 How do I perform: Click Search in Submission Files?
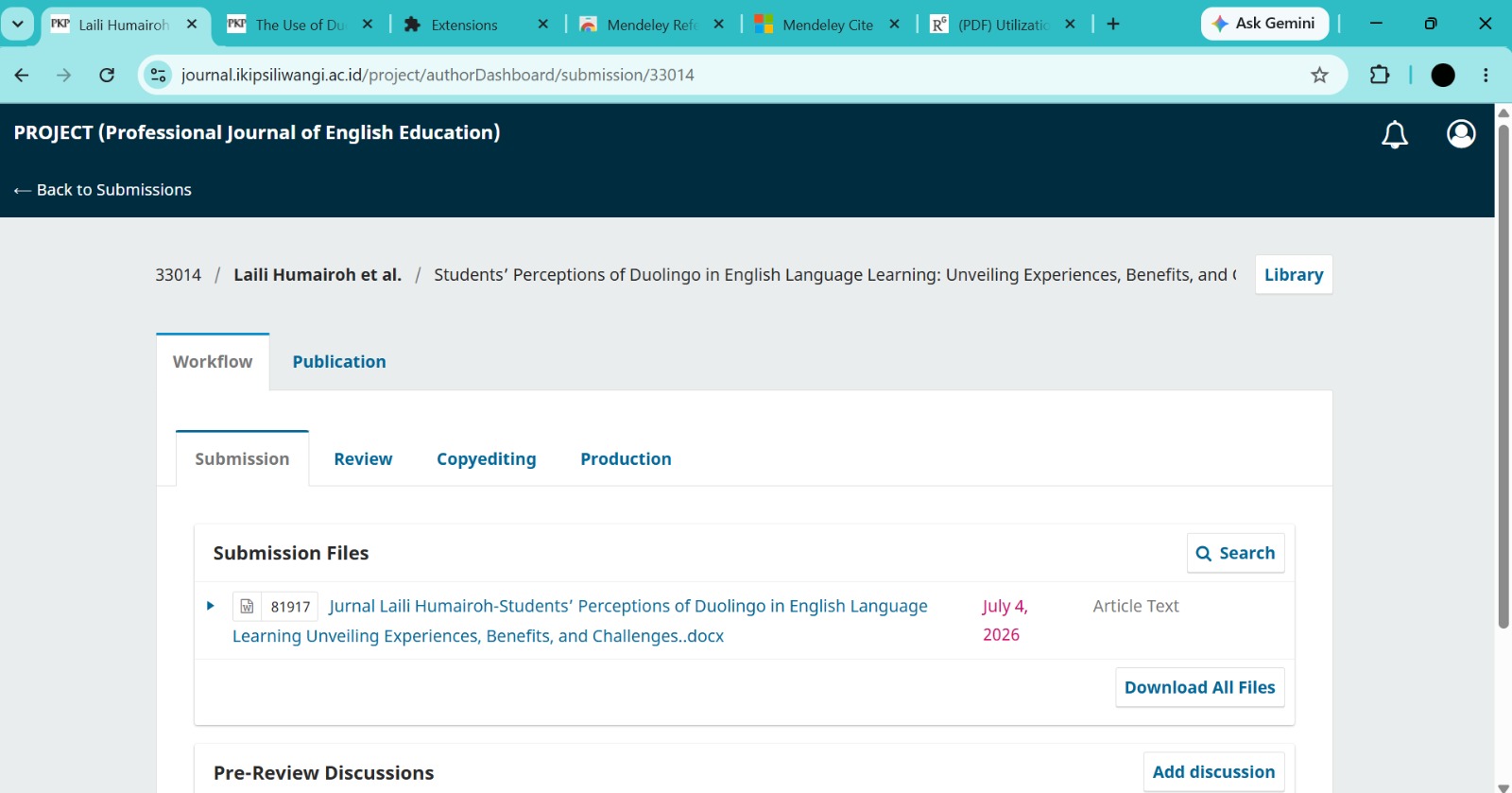tap(1235, 554)
